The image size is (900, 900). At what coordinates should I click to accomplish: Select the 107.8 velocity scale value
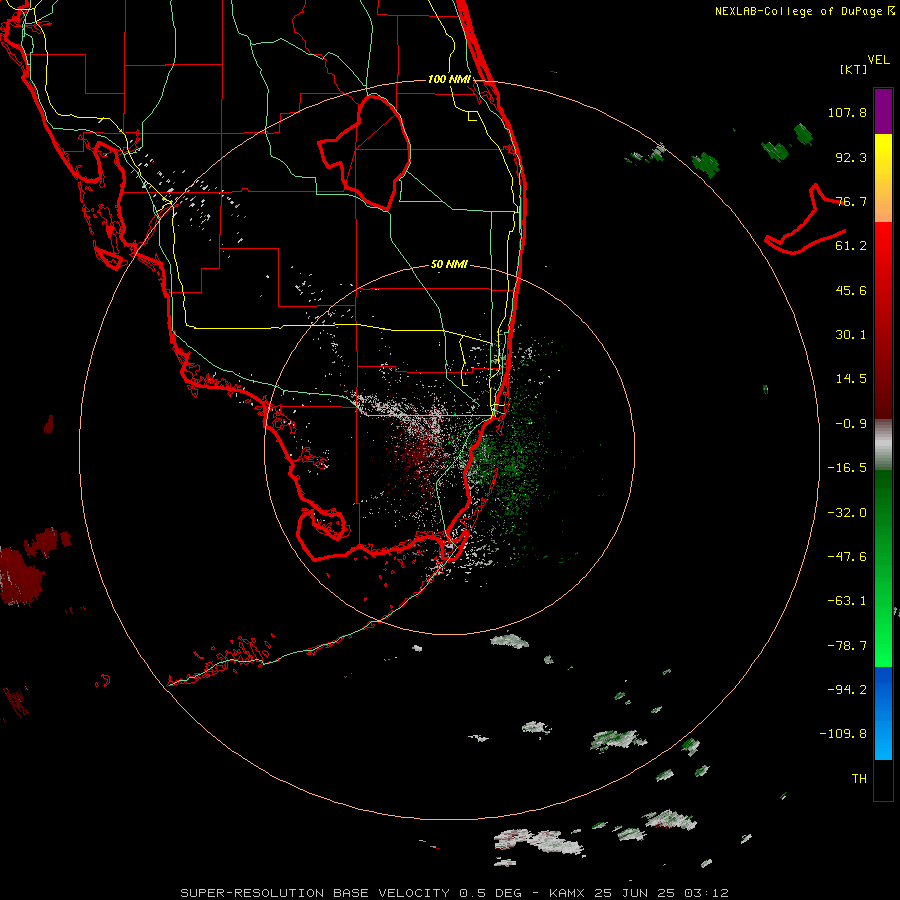coord(847,112)
